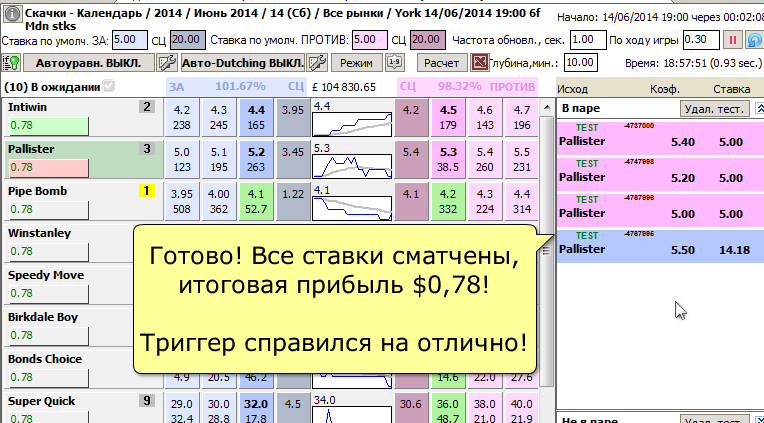
Task: Edit default back СЦ 20.00 field
Action: point(188,40)
